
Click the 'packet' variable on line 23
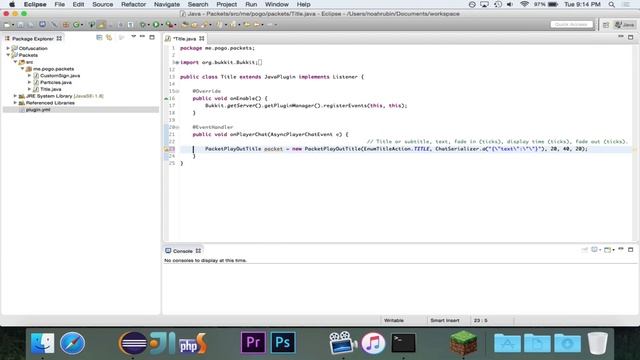[273, 149]
